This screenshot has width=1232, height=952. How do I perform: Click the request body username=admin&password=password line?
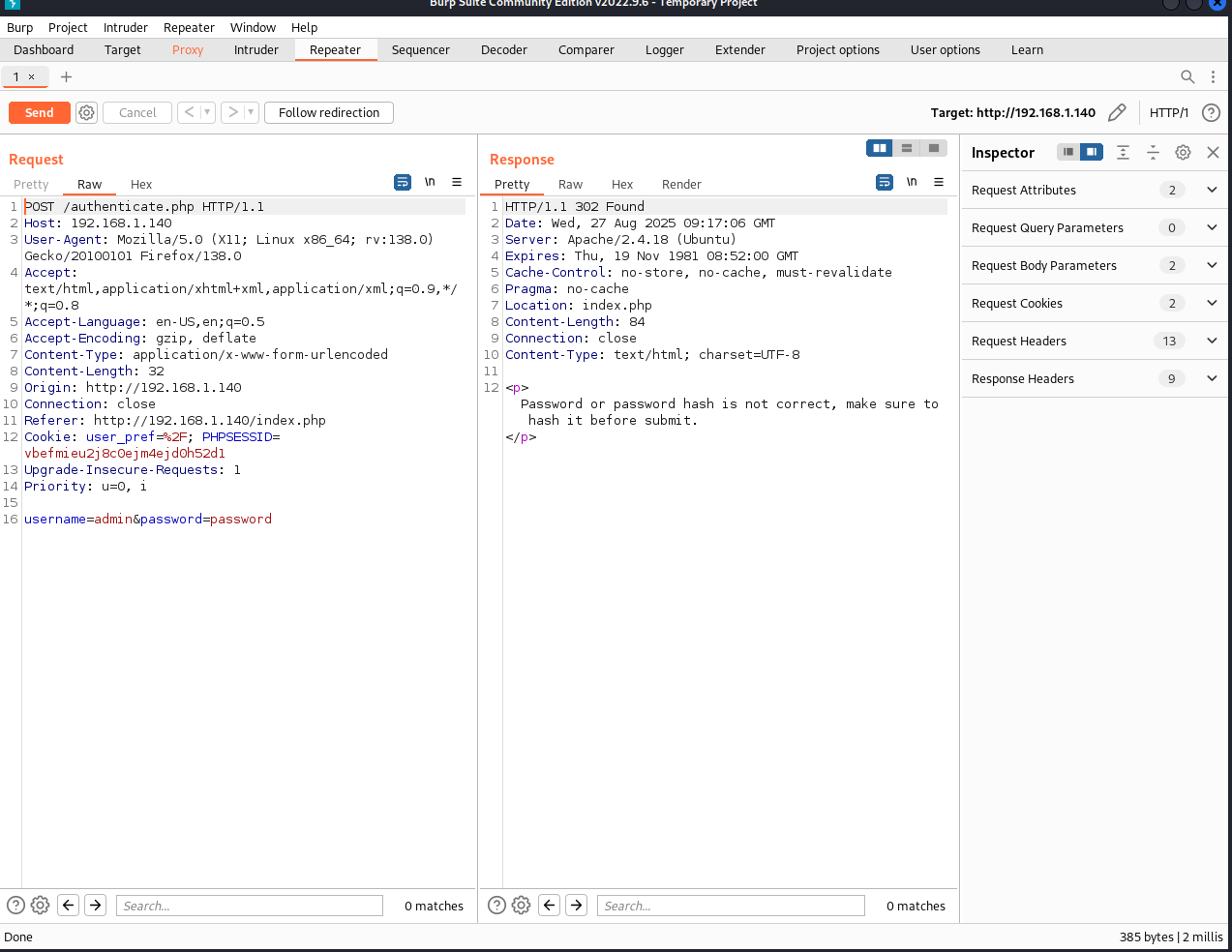pos(148,520)
